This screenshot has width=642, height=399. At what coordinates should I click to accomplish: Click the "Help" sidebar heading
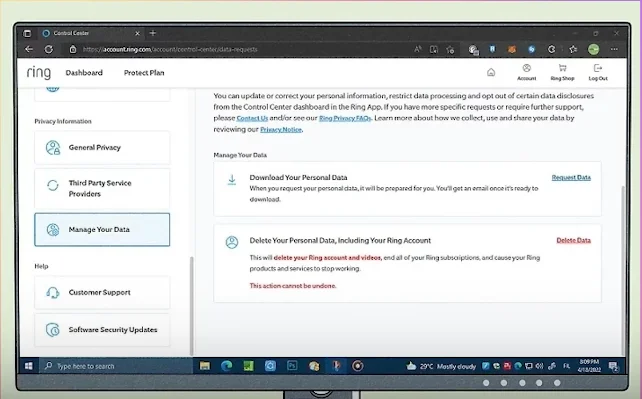(41, 266)
